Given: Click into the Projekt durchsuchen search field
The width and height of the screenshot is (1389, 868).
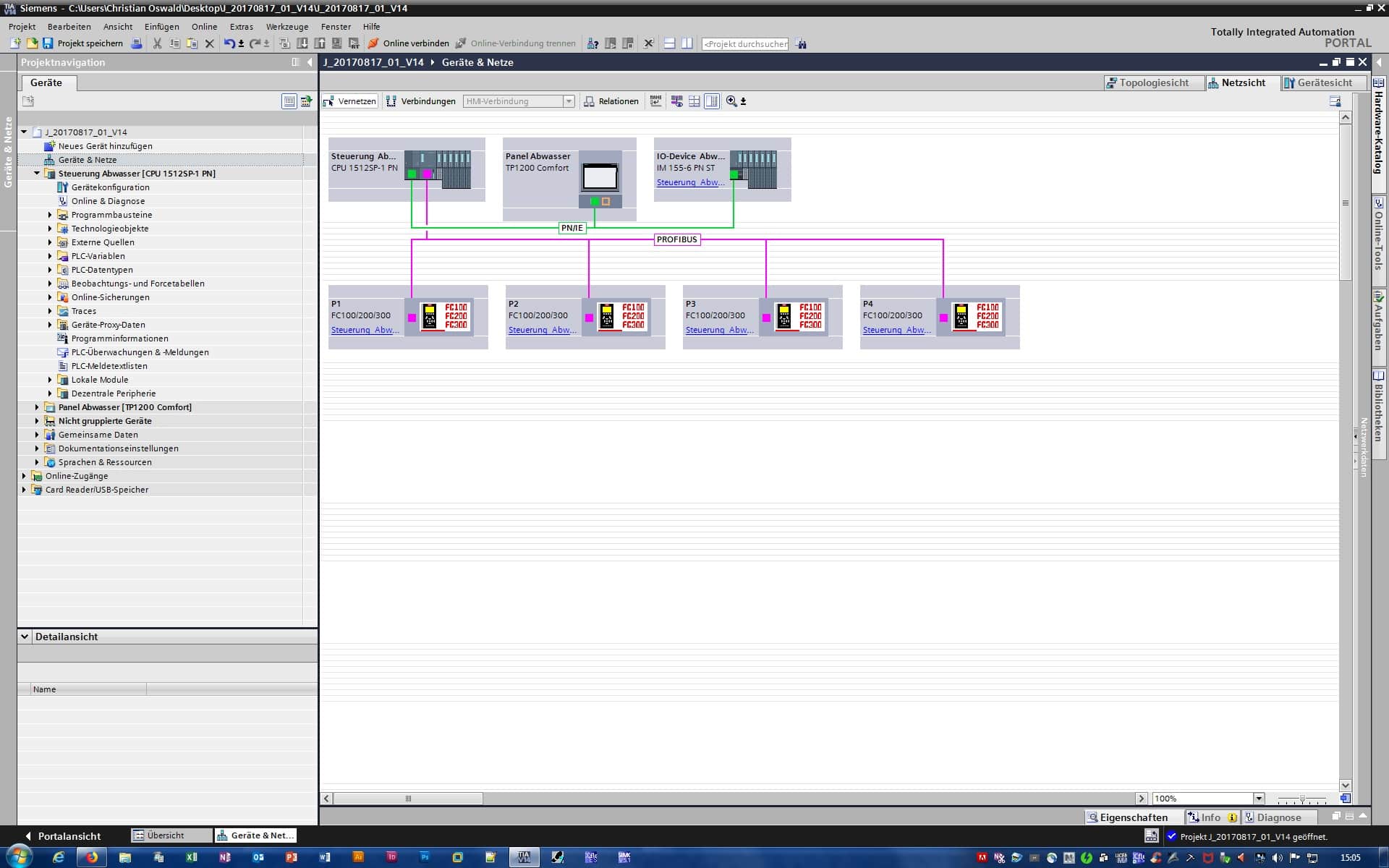Looking at the screenshot, I should pos(745,43).
